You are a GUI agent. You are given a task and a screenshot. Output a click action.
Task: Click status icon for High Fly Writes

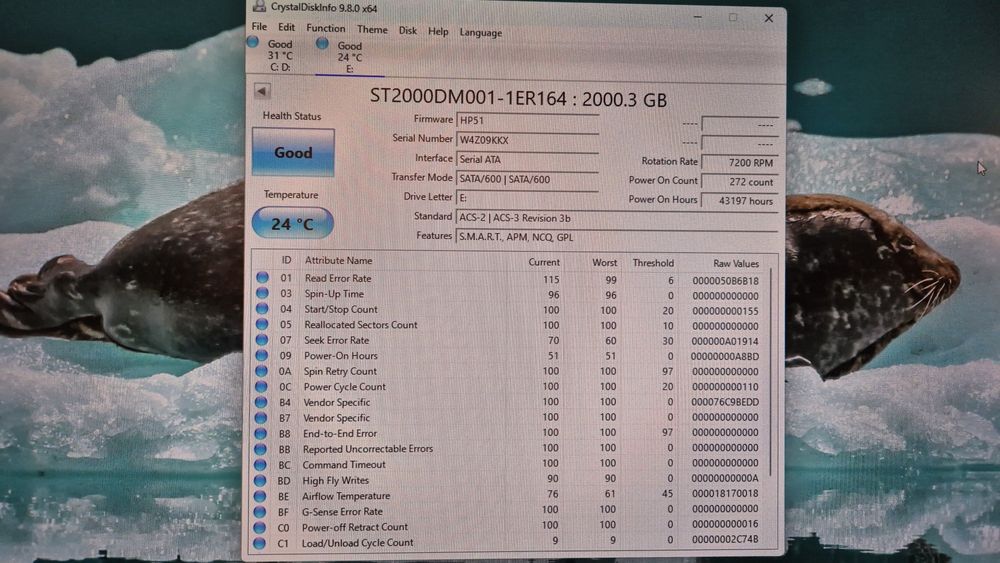coord(260,480)
